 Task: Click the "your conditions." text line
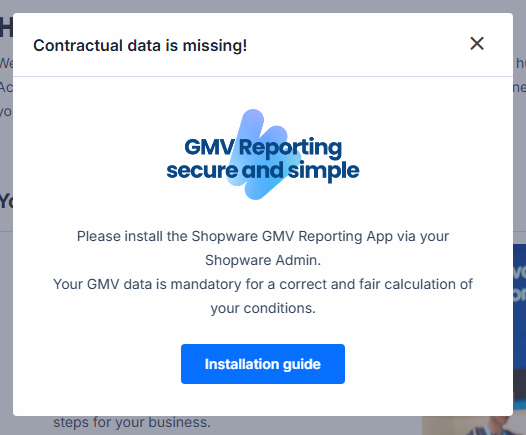[263, 308]
